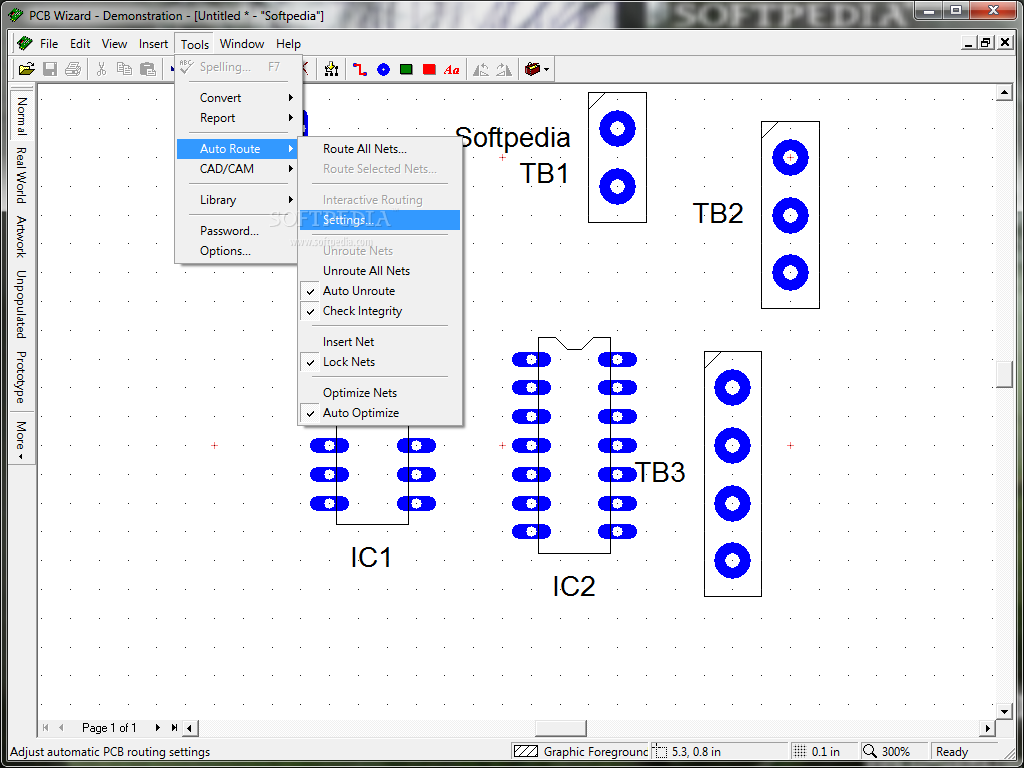Open the More views dropdown in sidebar
The width and height of the screenshot is (1024, 768).
click(x=21, y=440)
